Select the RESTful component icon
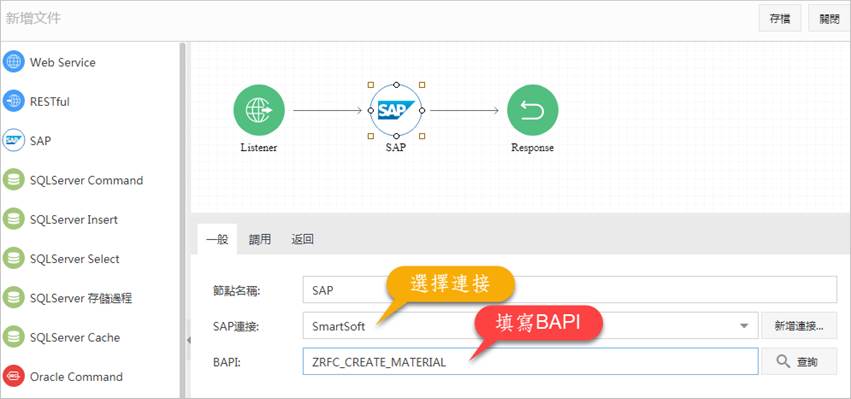Image resolution: width=851 pixels, height=399 pixels. [14, 101]
